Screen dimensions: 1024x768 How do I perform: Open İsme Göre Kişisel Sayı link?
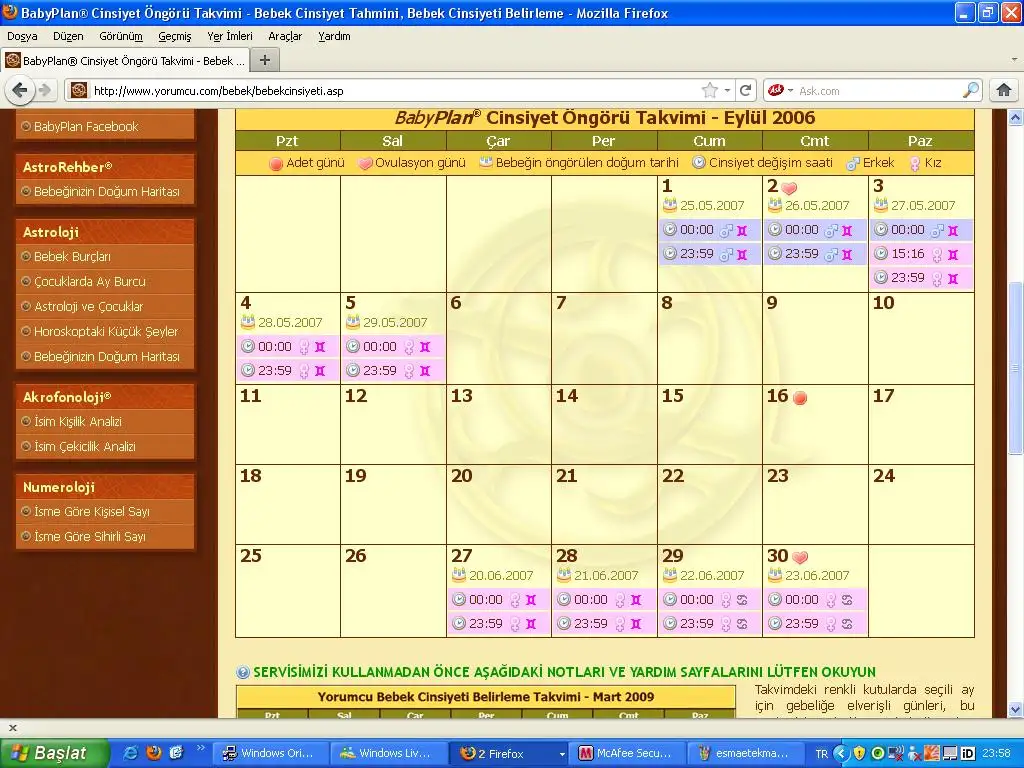click(91, 511)
